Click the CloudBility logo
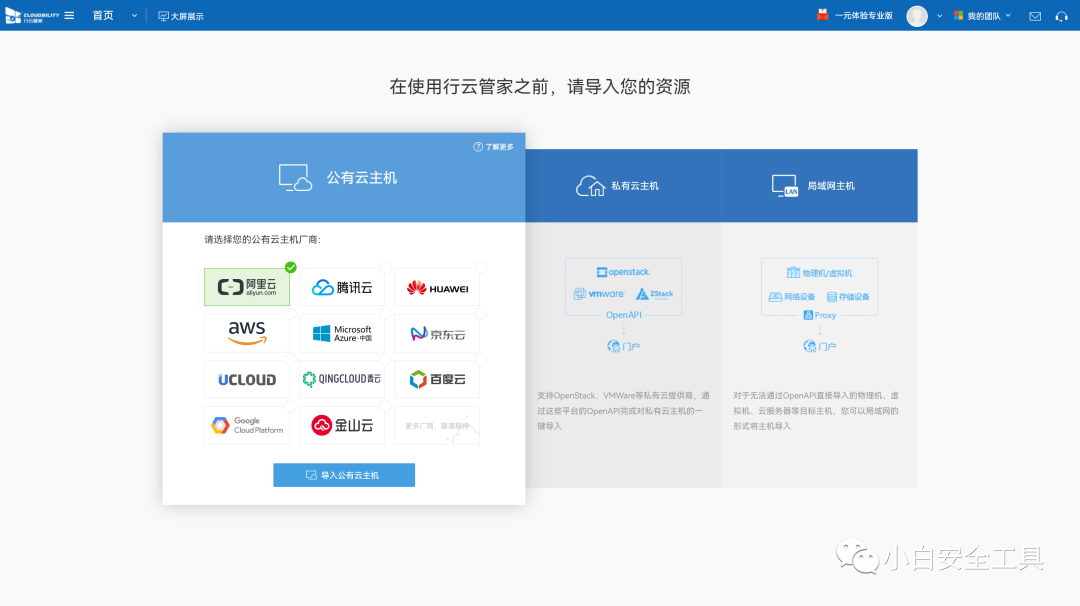The height and width of the screenshot is (606, 1080). (x=32, y=15)
